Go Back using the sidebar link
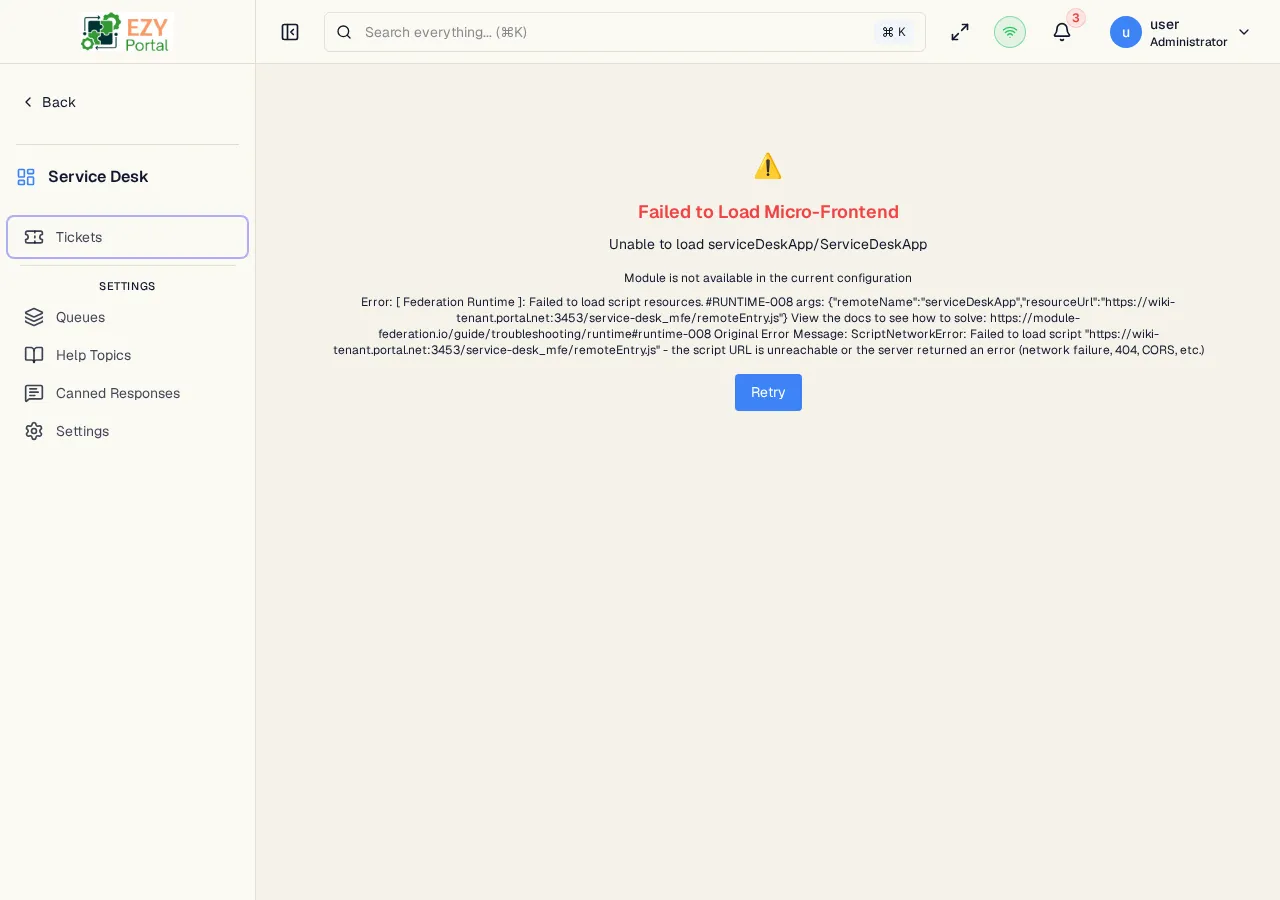 [49, 102]
